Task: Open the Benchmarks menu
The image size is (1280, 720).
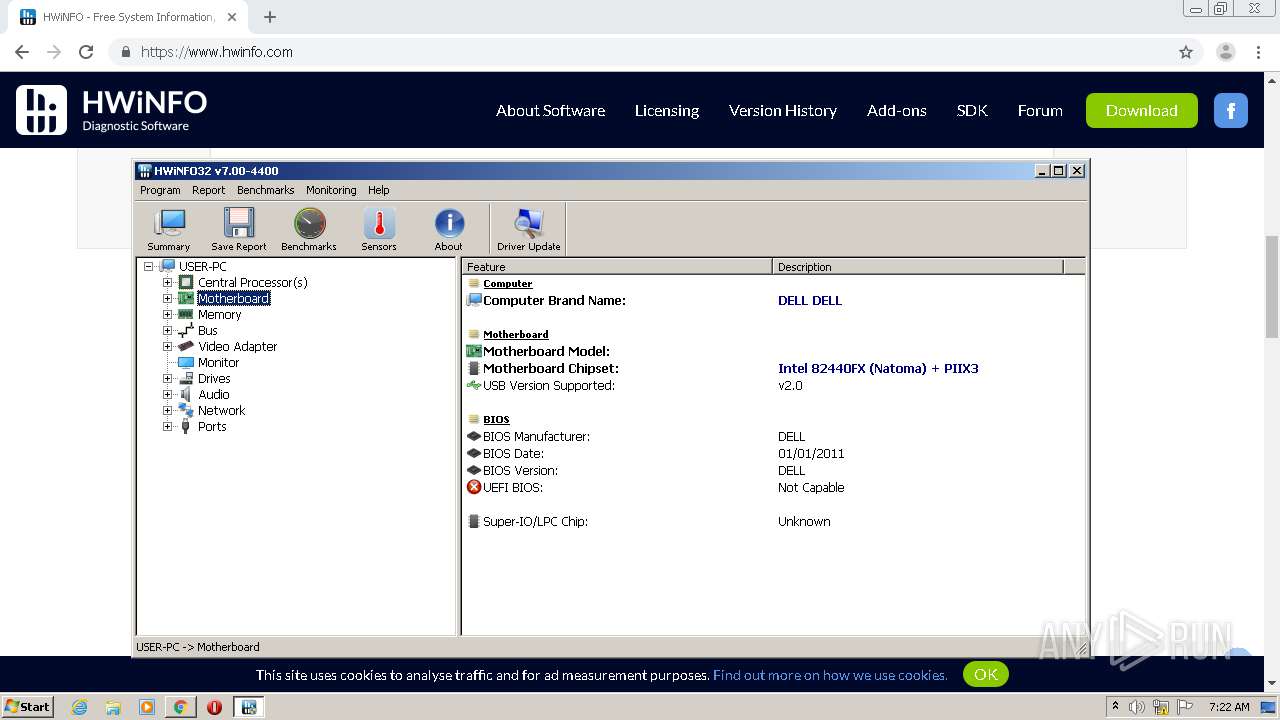Action: (x=266, y=190)
